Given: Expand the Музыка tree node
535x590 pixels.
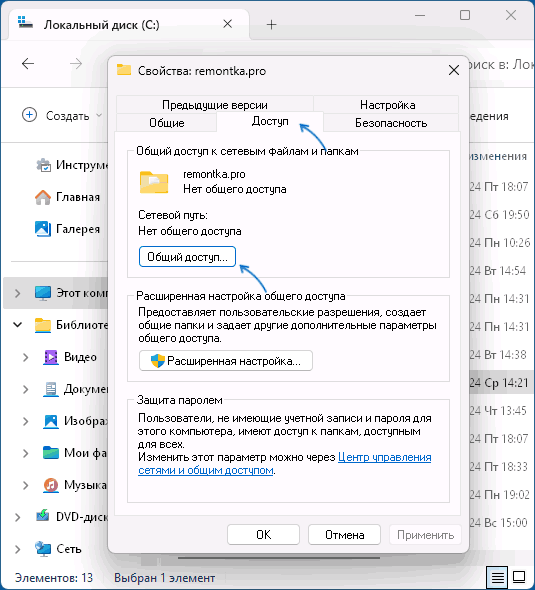Looking at the screenshot, I should tap(26, 485).
